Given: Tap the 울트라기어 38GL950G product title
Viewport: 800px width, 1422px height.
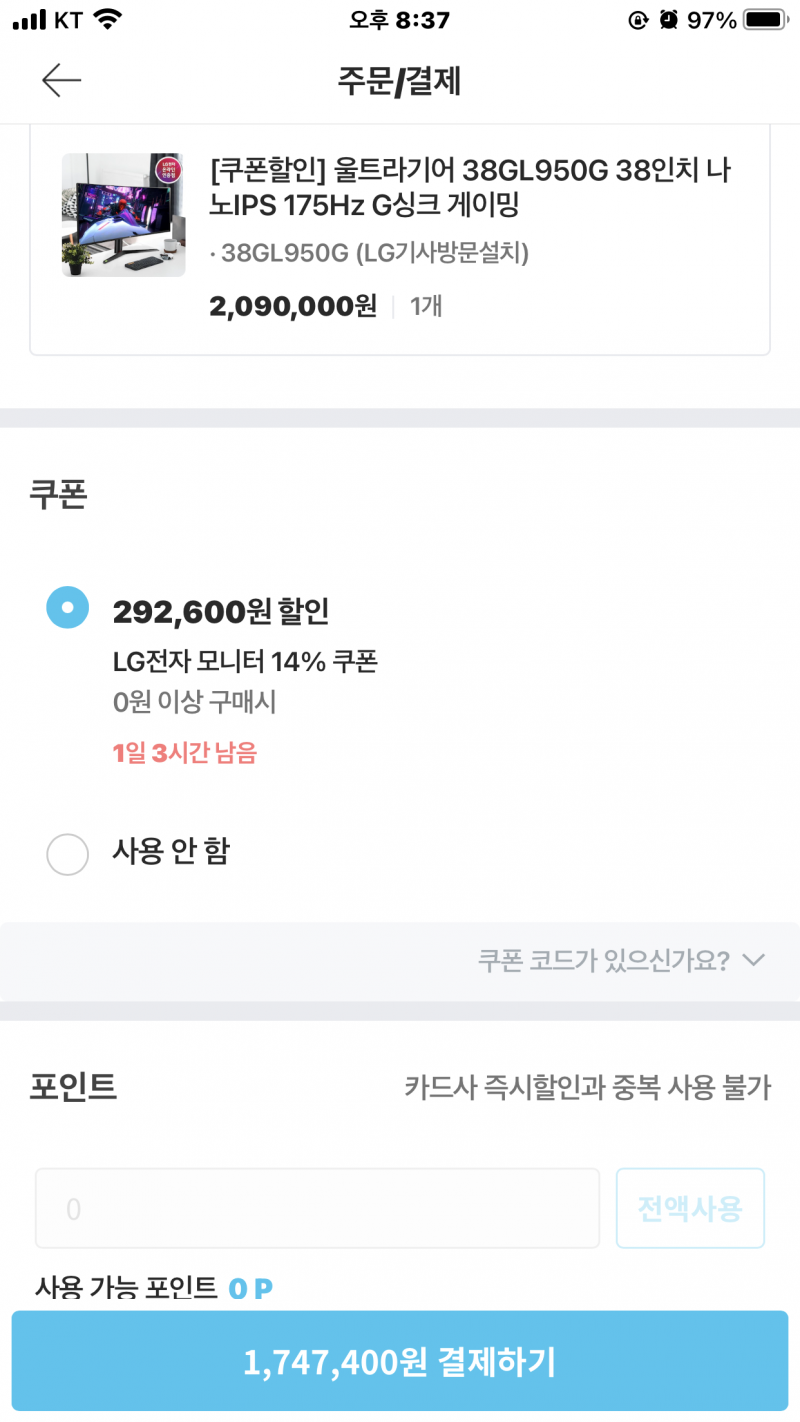Looking at the screenshot, I should 471,189.
